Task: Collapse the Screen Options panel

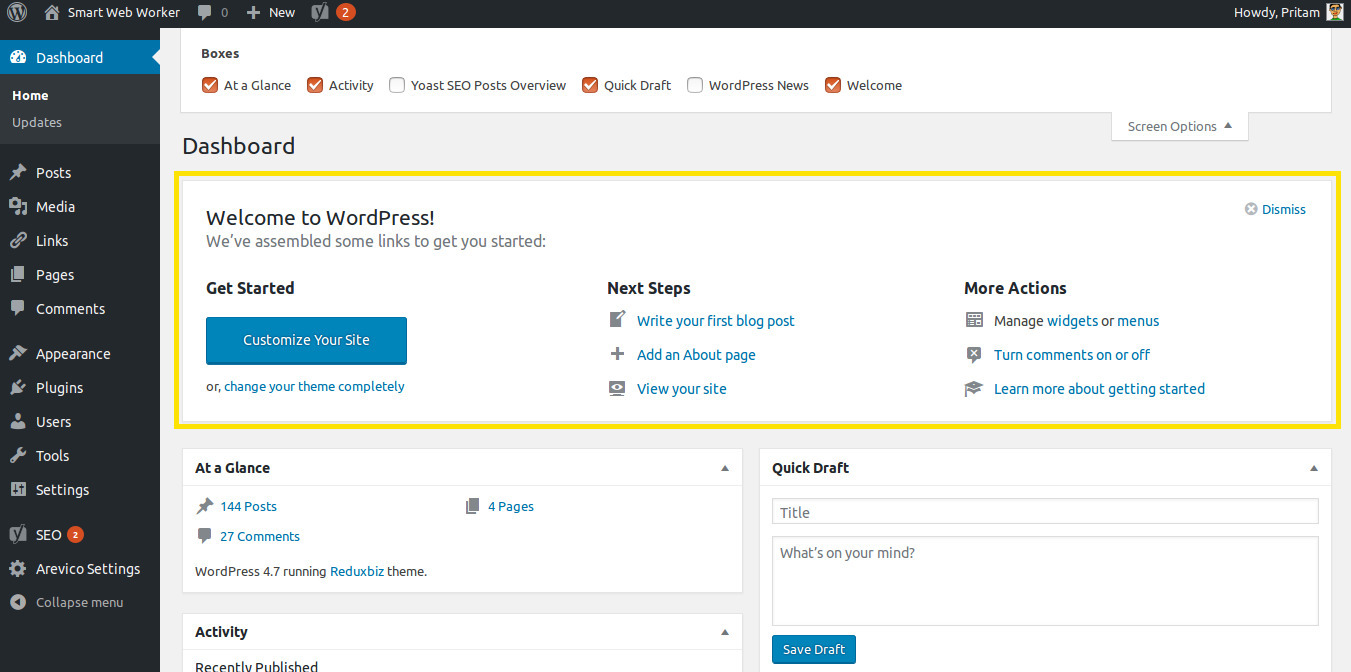Action: click(1180, 126)
